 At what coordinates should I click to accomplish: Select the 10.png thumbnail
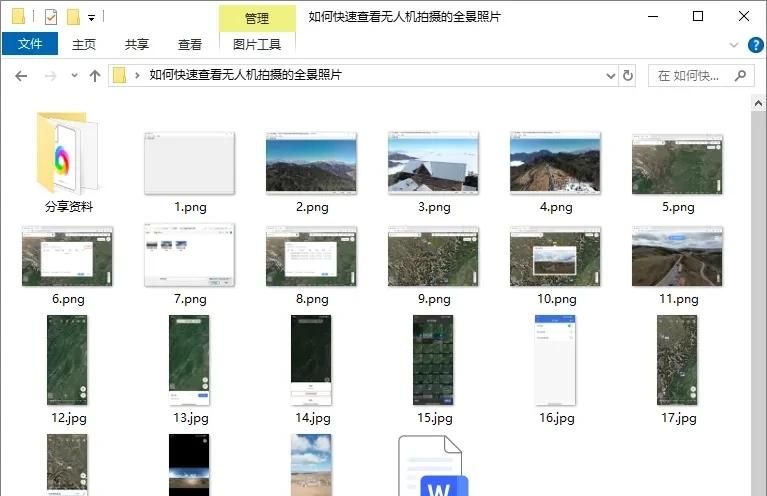tap(555, 256)
